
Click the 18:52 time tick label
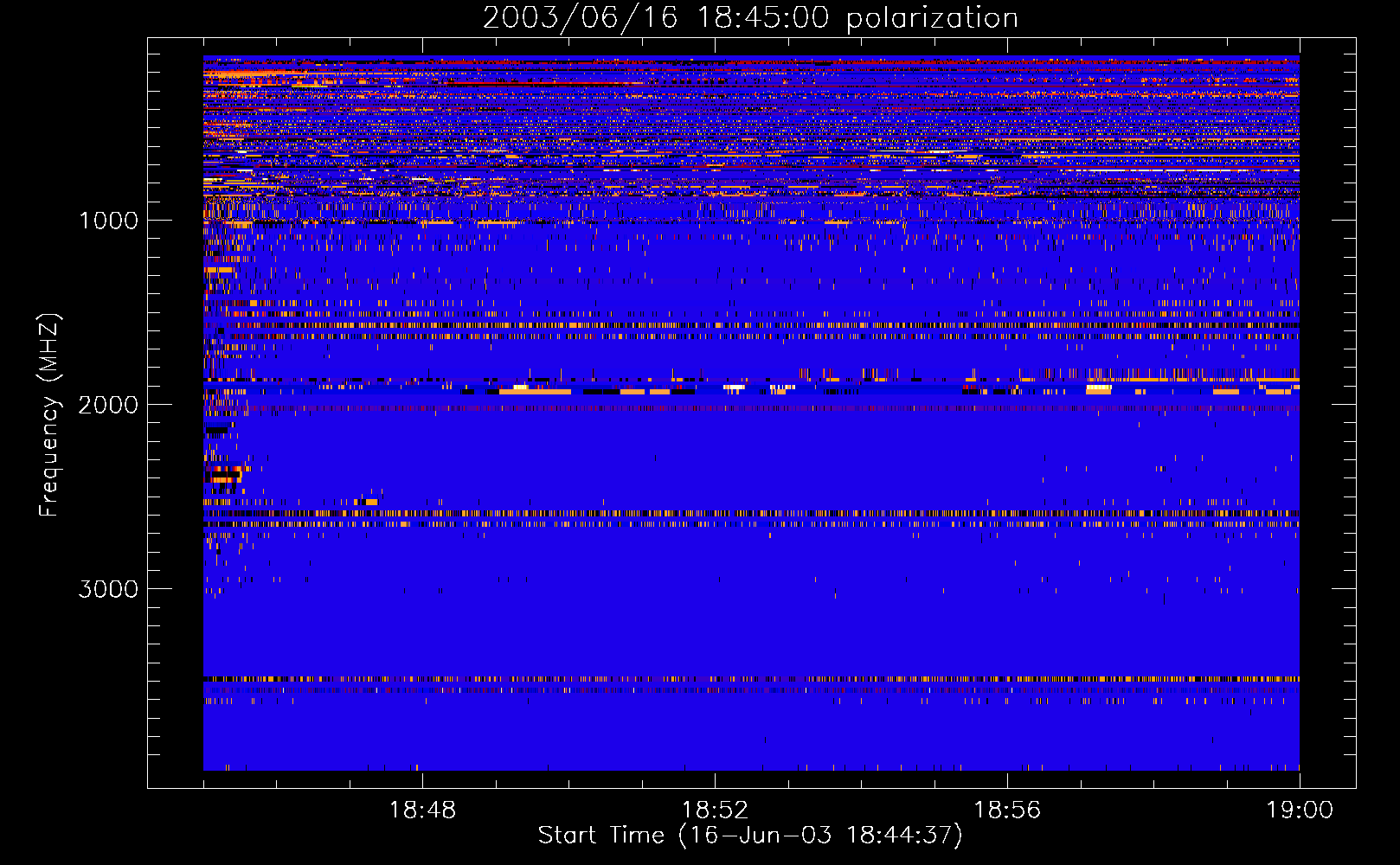[715, 811]
